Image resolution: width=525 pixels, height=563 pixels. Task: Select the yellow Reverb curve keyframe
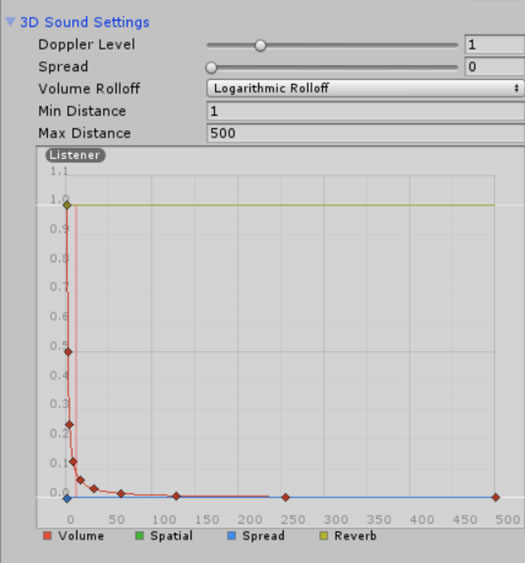(67, 205)
